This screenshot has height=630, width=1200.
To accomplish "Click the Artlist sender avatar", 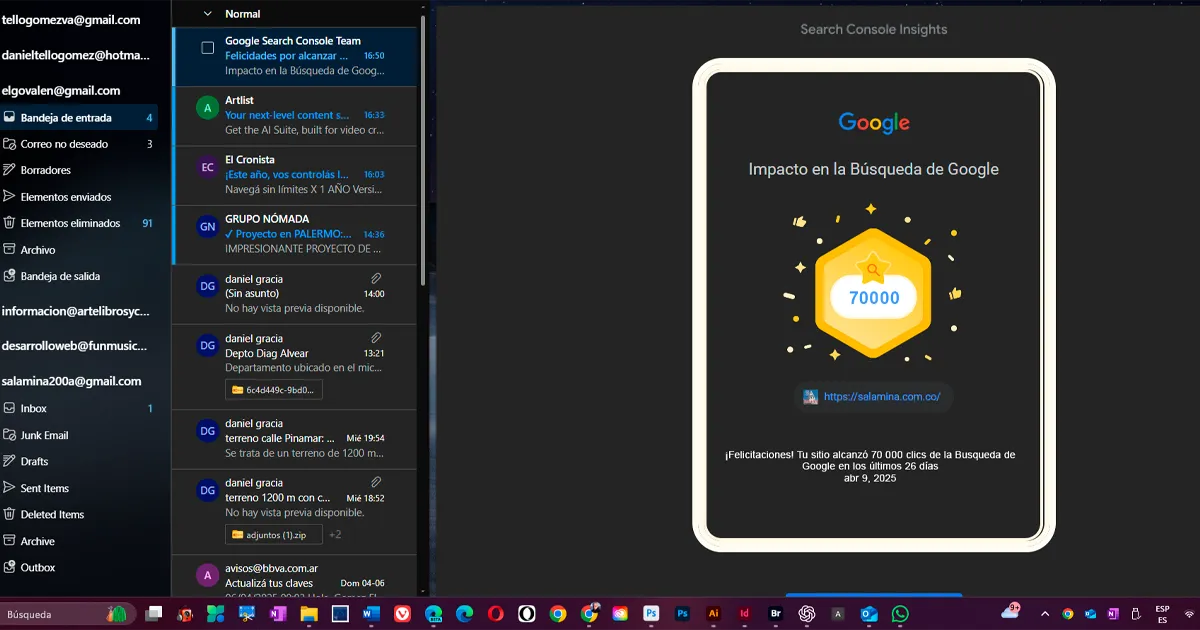I will click(x=207, y=108).
